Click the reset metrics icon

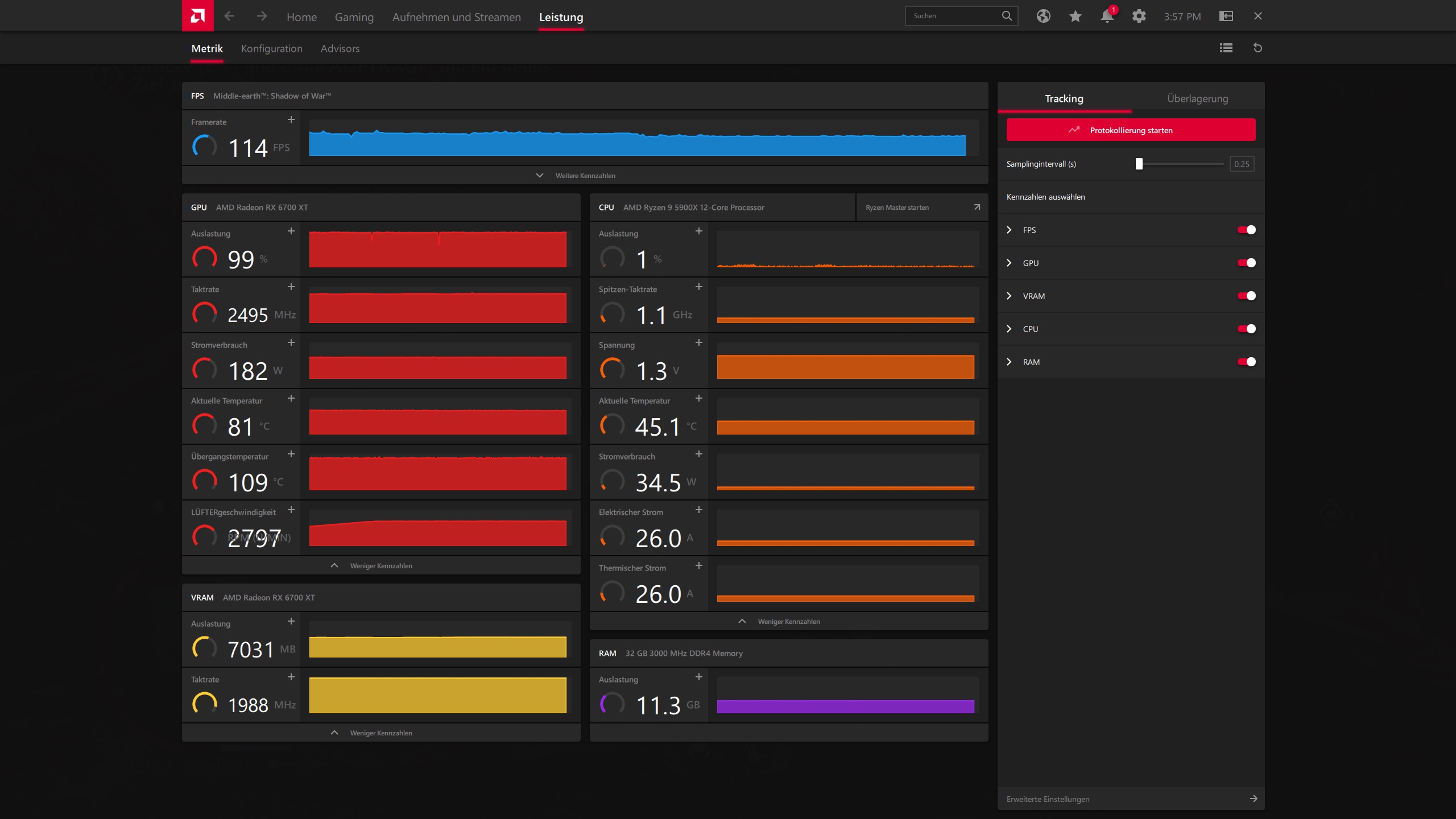1258,48
